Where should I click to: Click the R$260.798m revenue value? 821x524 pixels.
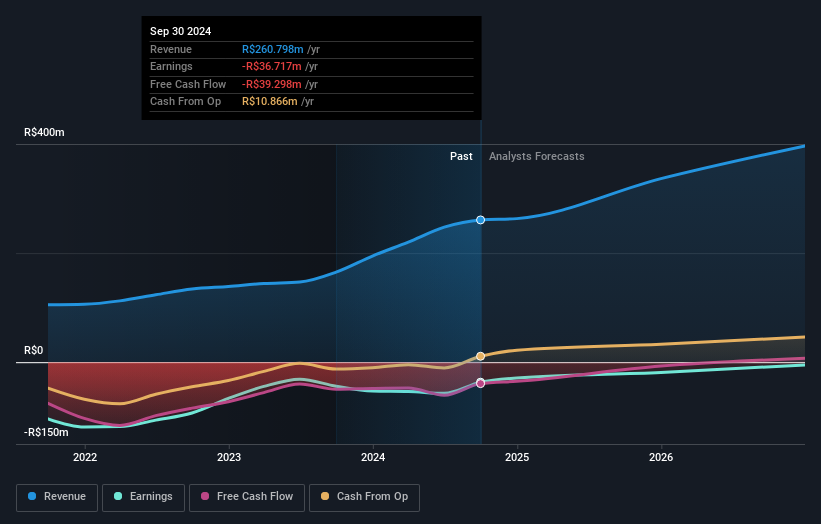pyautogui.click(x=272, y=49)
